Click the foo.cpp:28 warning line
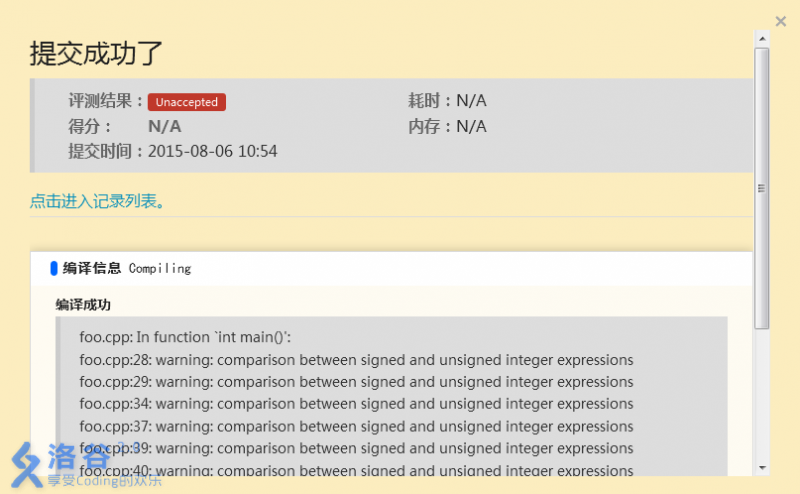 tap(356, 360)
